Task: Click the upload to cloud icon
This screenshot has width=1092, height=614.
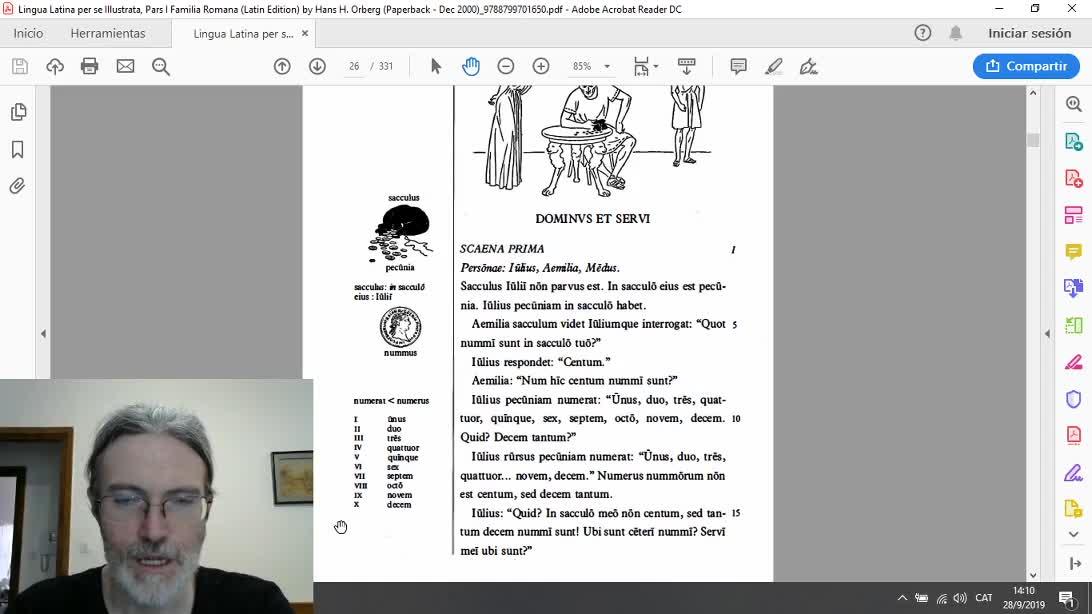Action: click(55, 66)
